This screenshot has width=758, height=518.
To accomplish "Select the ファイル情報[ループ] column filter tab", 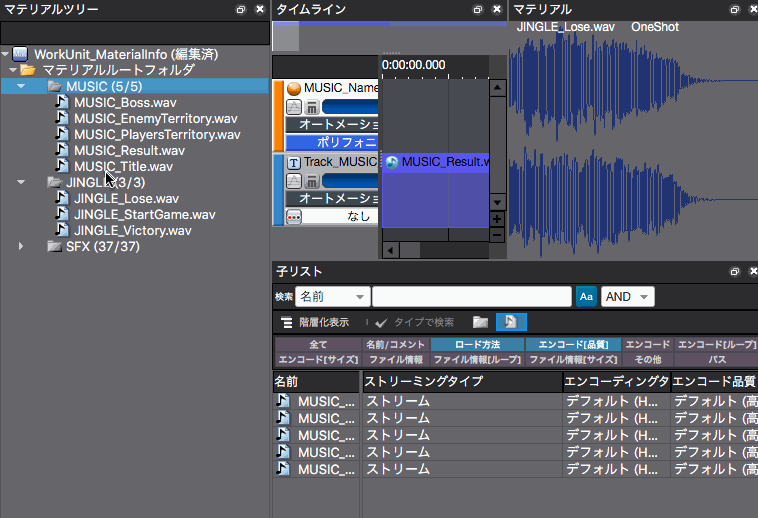I will 476,359.
